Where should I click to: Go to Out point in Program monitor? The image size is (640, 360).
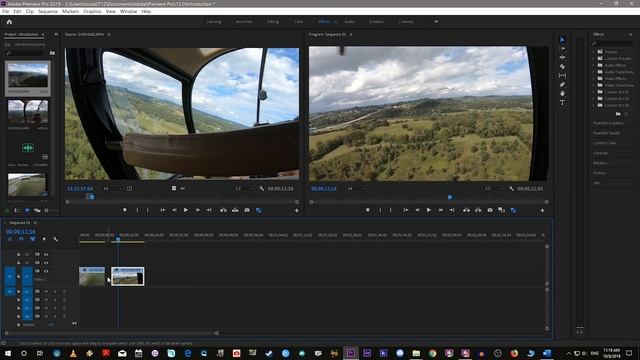tap(452, 210)
